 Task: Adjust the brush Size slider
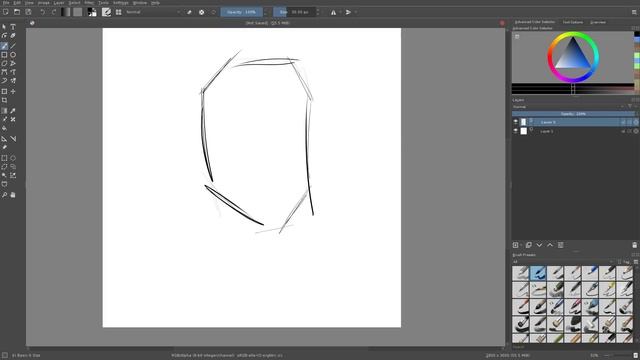coord(294,12)
